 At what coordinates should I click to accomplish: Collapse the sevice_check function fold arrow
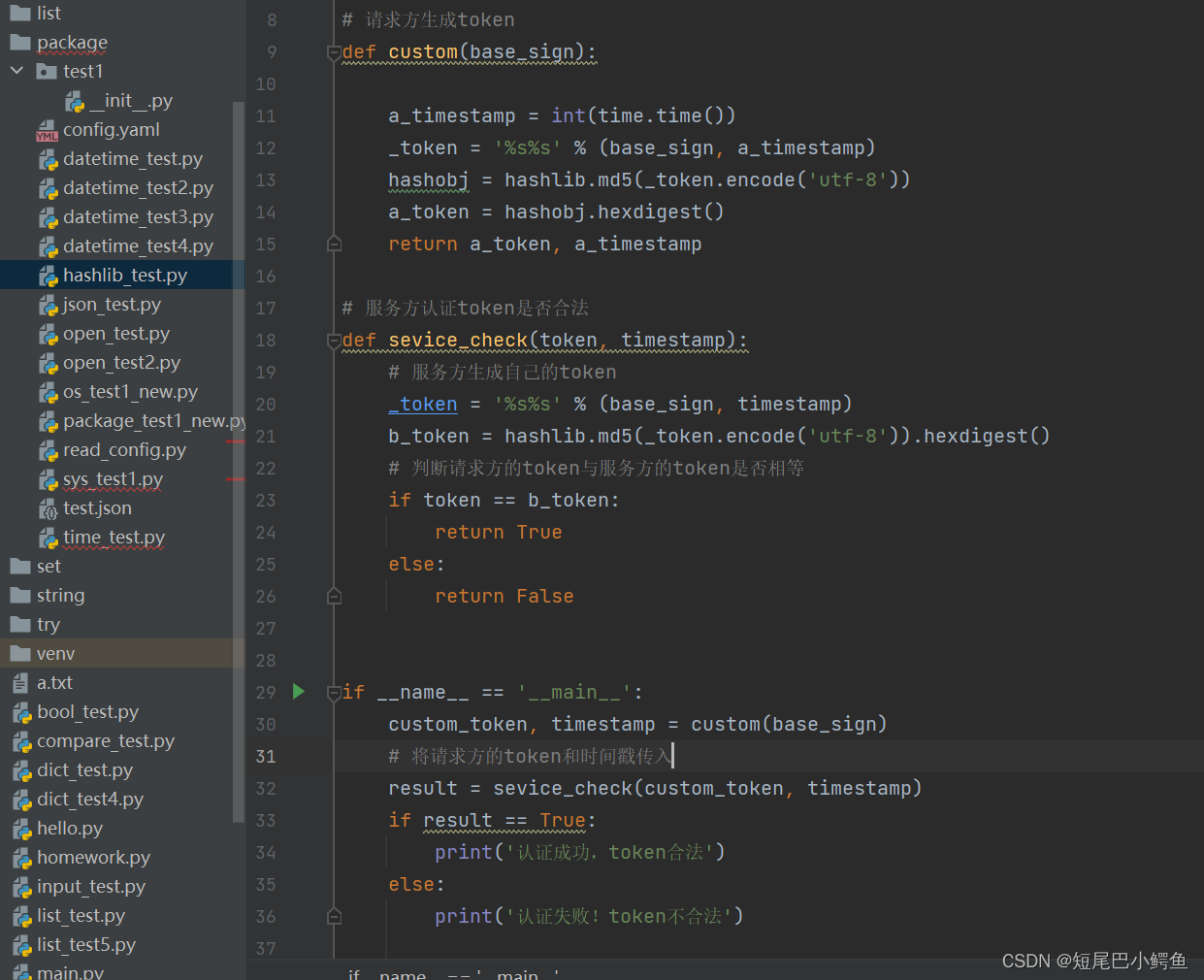coord(333,340)
